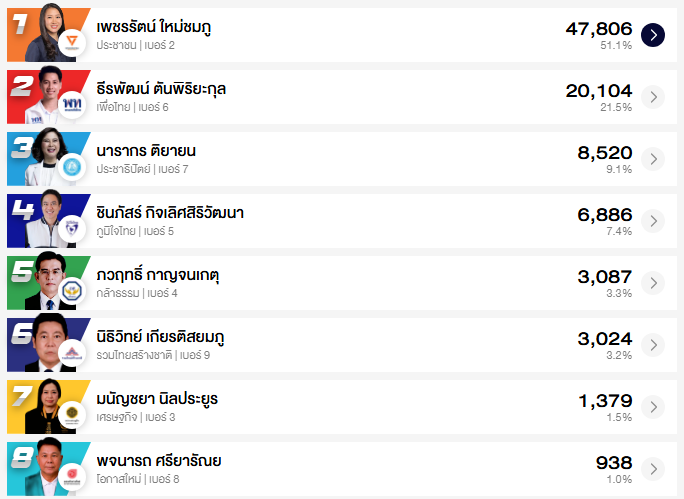684x499 pixels.
Task: Click the party logo beside พจนารถ ศรียารัณย
Action: (72, 476)
